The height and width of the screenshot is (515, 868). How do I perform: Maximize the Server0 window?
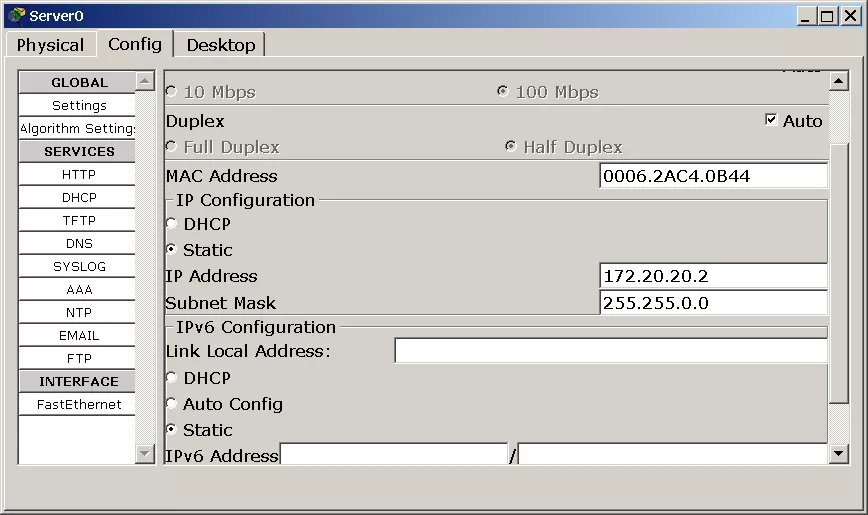tap(827, 16)
